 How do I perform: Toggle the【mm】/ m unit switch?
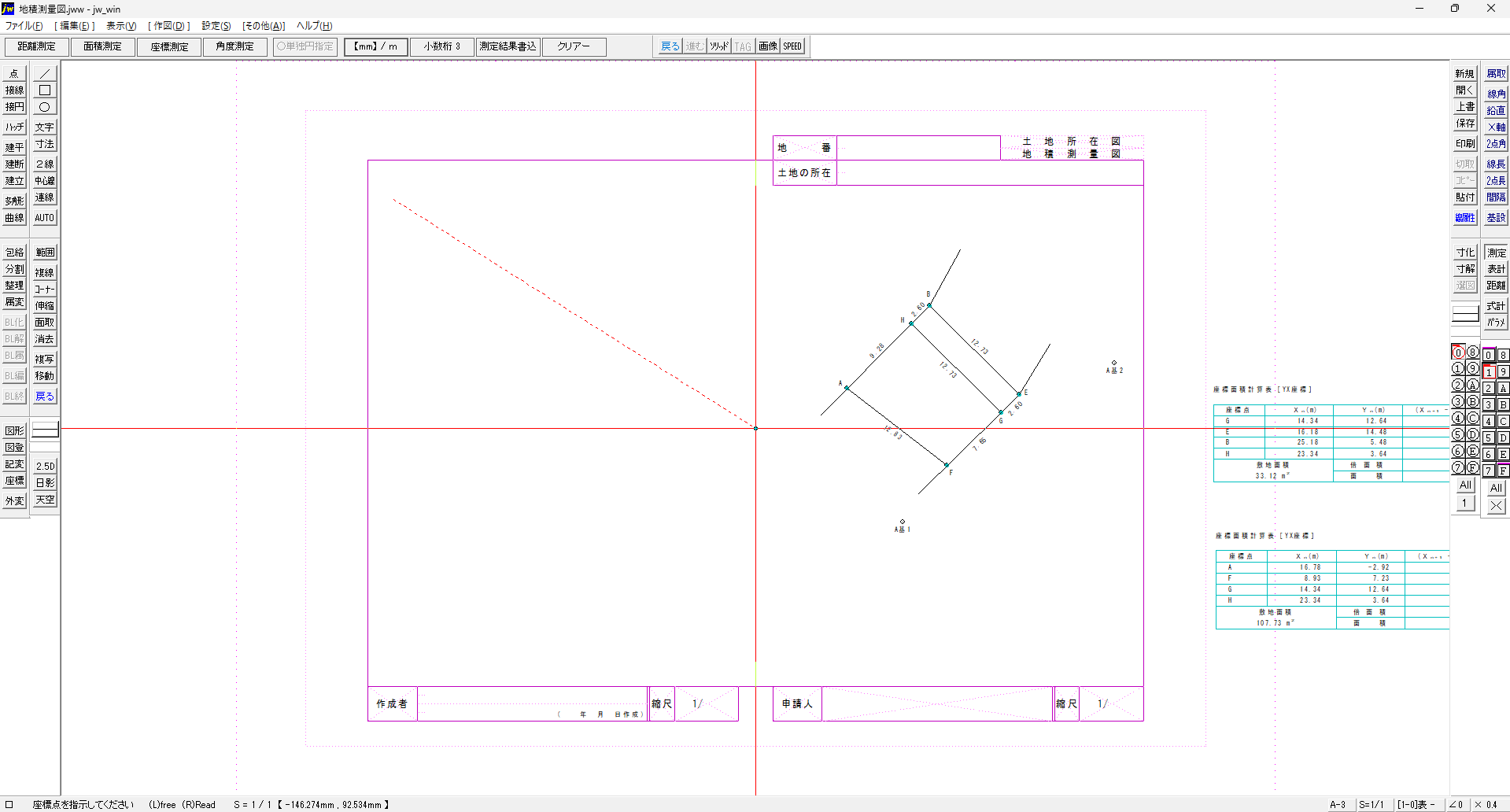375,46
